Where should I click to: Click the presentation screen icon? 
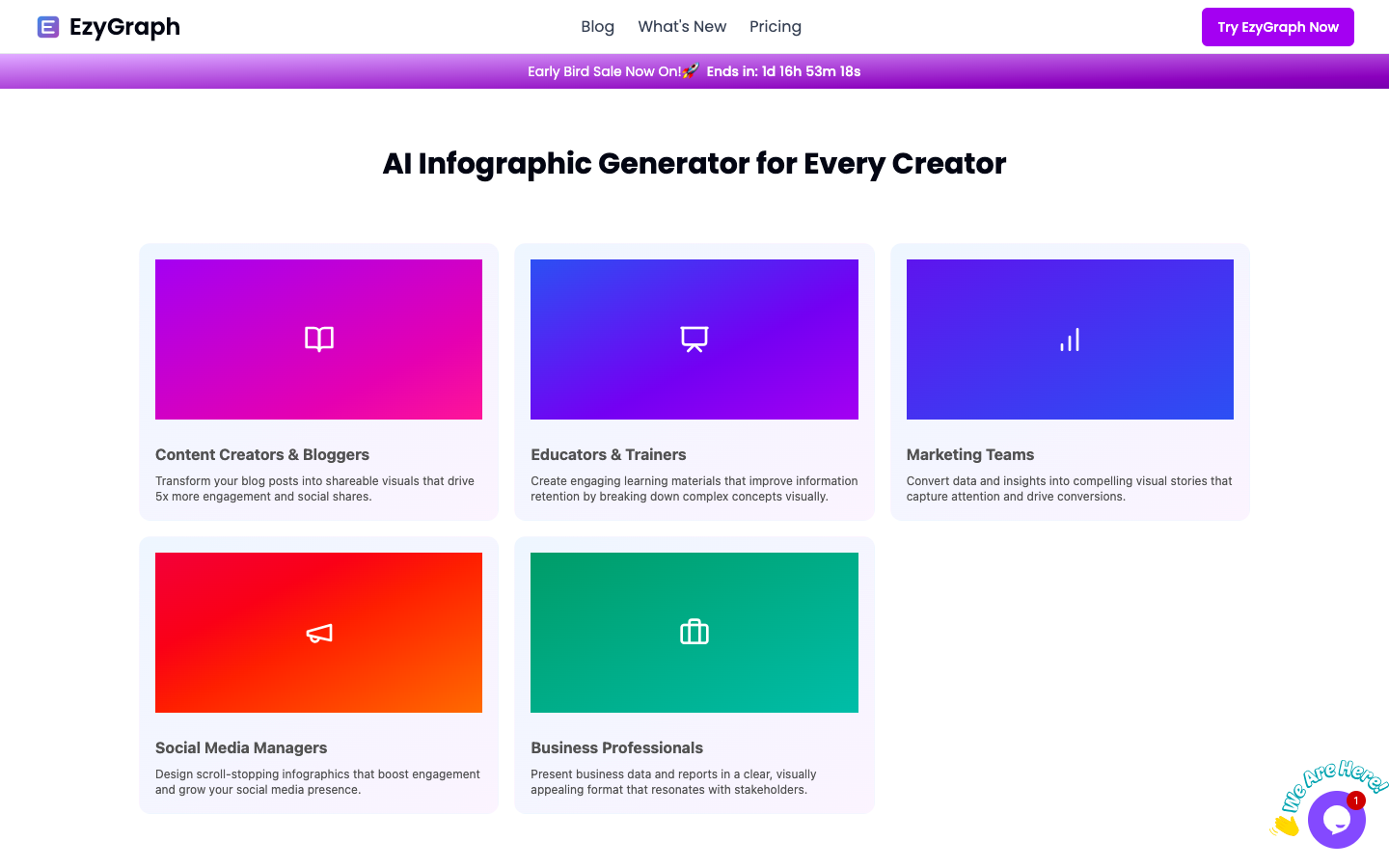pyautogui.click(x=694, y=339)
